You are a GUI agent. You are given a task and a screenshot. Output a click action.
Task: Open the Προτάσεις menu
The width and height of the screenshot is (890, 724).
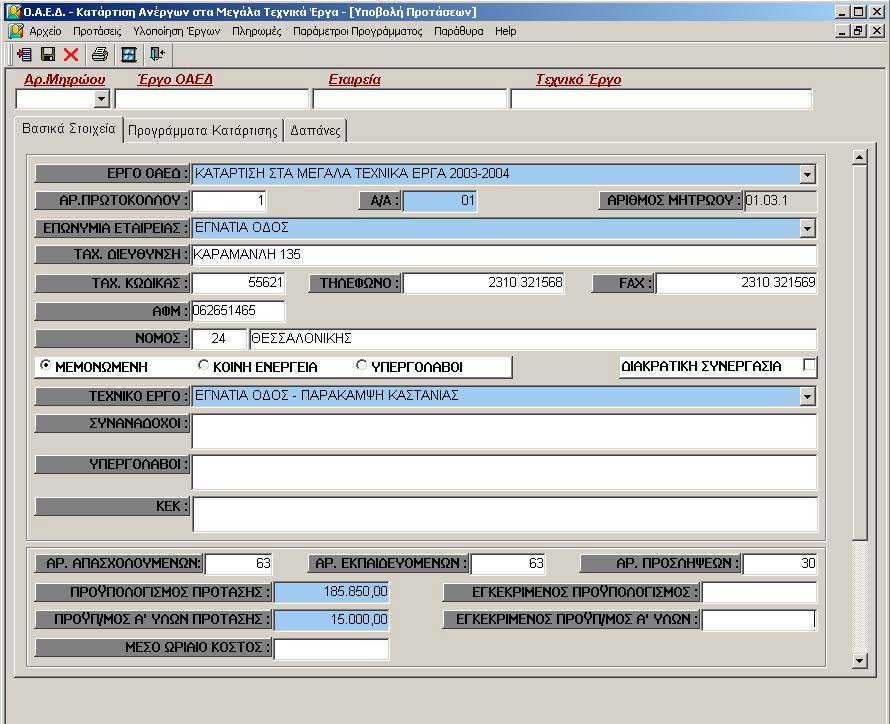[x=97, y=31]
